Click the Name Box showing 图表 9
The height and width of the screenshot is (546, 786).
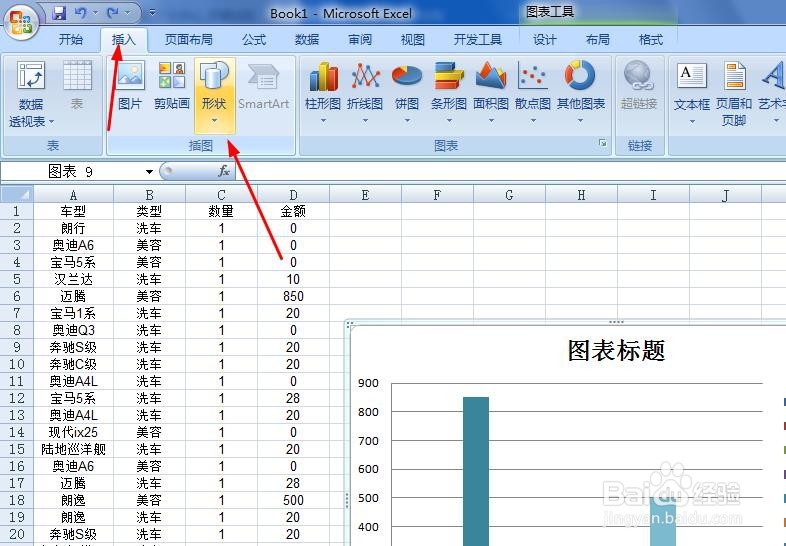(x=72, y=172)
